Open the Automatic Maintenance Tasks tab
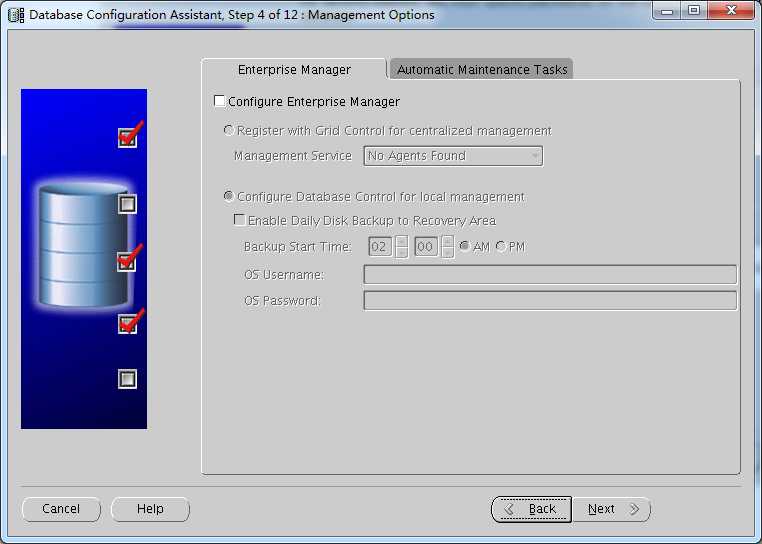 482,70
